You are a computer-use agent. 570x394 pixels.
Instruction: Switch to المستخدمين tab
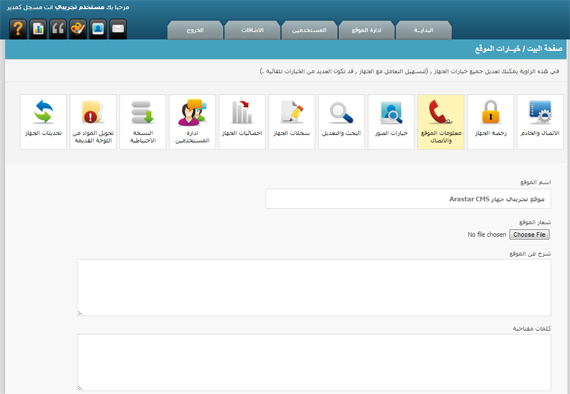309,30
